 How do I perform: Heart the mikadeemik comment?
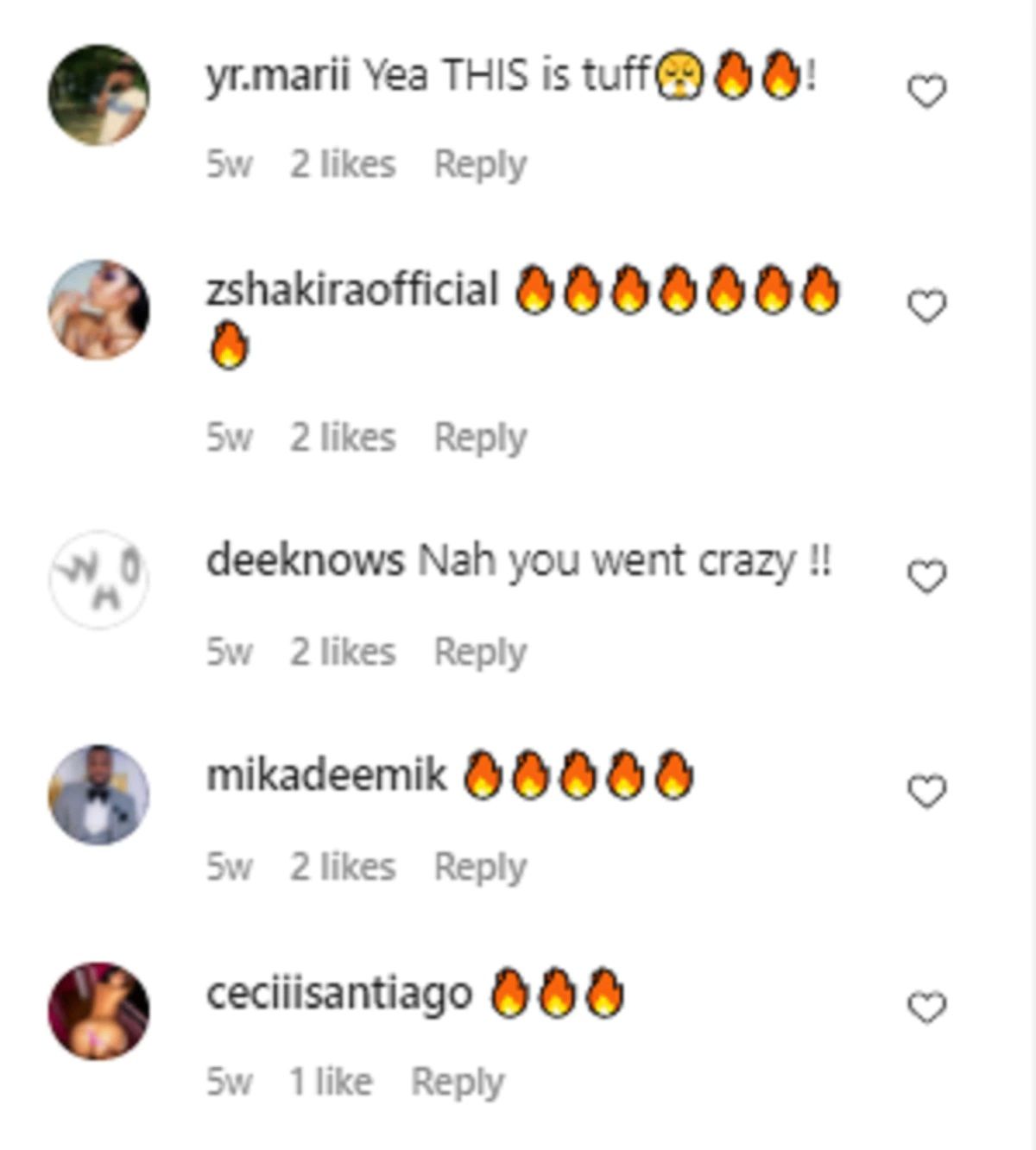click(x=927, y=792)
